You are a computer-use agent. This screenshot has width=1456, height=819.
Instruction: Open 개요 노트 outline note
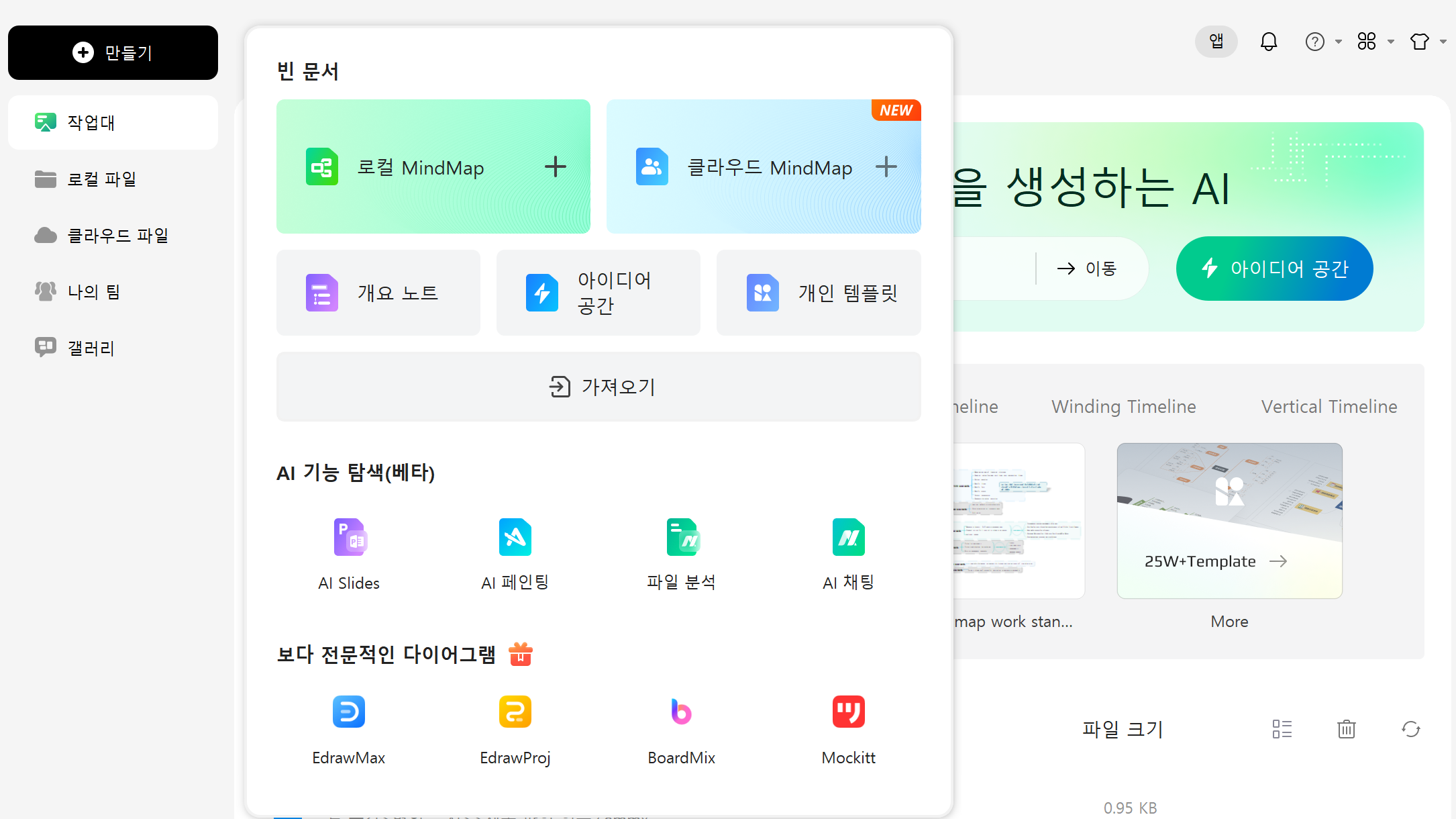378,293
